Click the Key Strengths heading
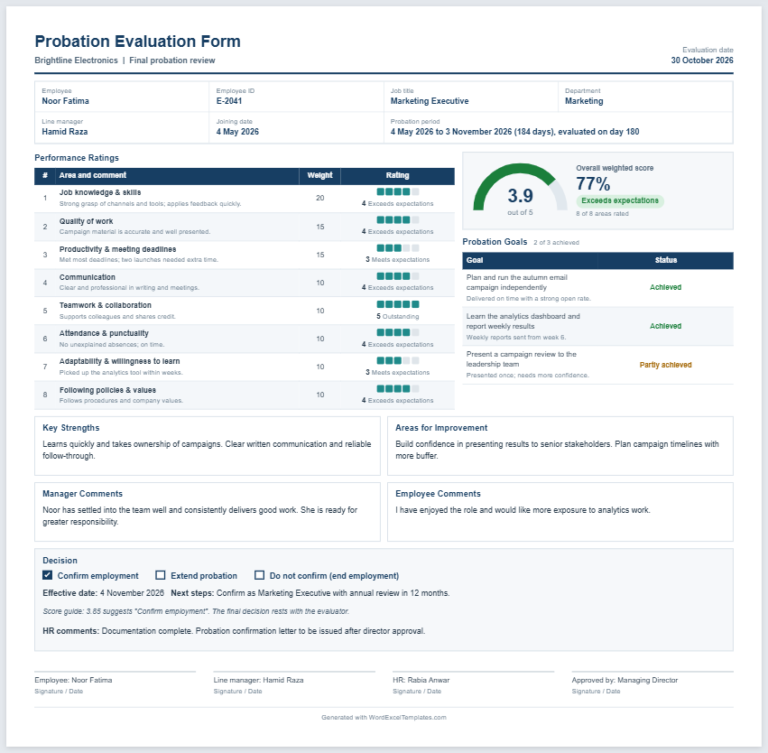 coord(71,428)
